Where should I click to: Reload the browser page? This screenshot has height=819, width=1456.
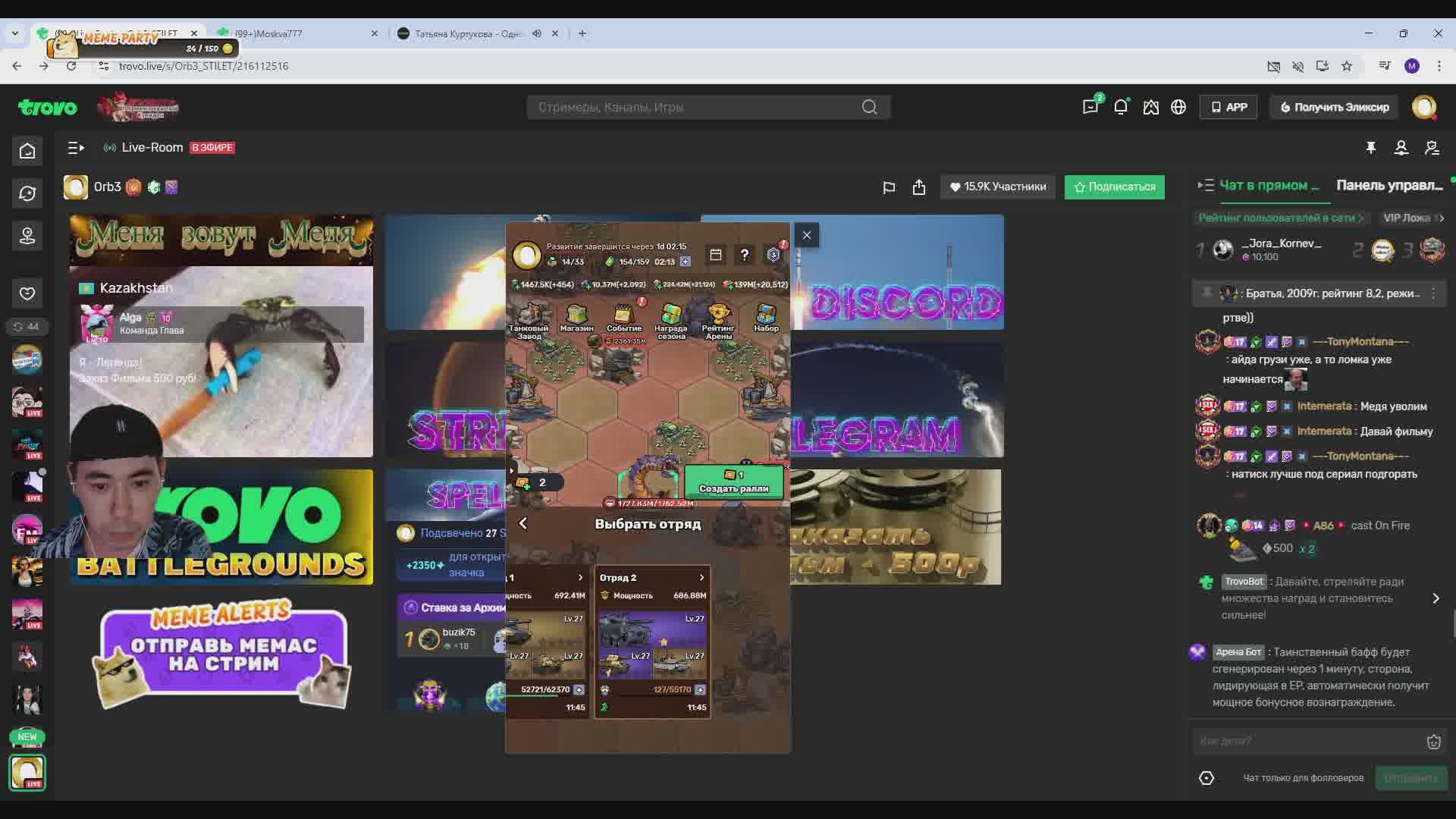click(71, 66)
